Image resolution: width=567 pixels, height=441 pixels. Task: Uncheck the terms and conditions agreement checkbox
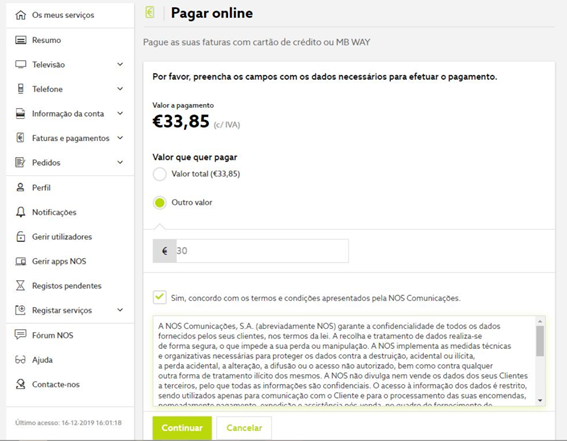[x=159, y=297]
